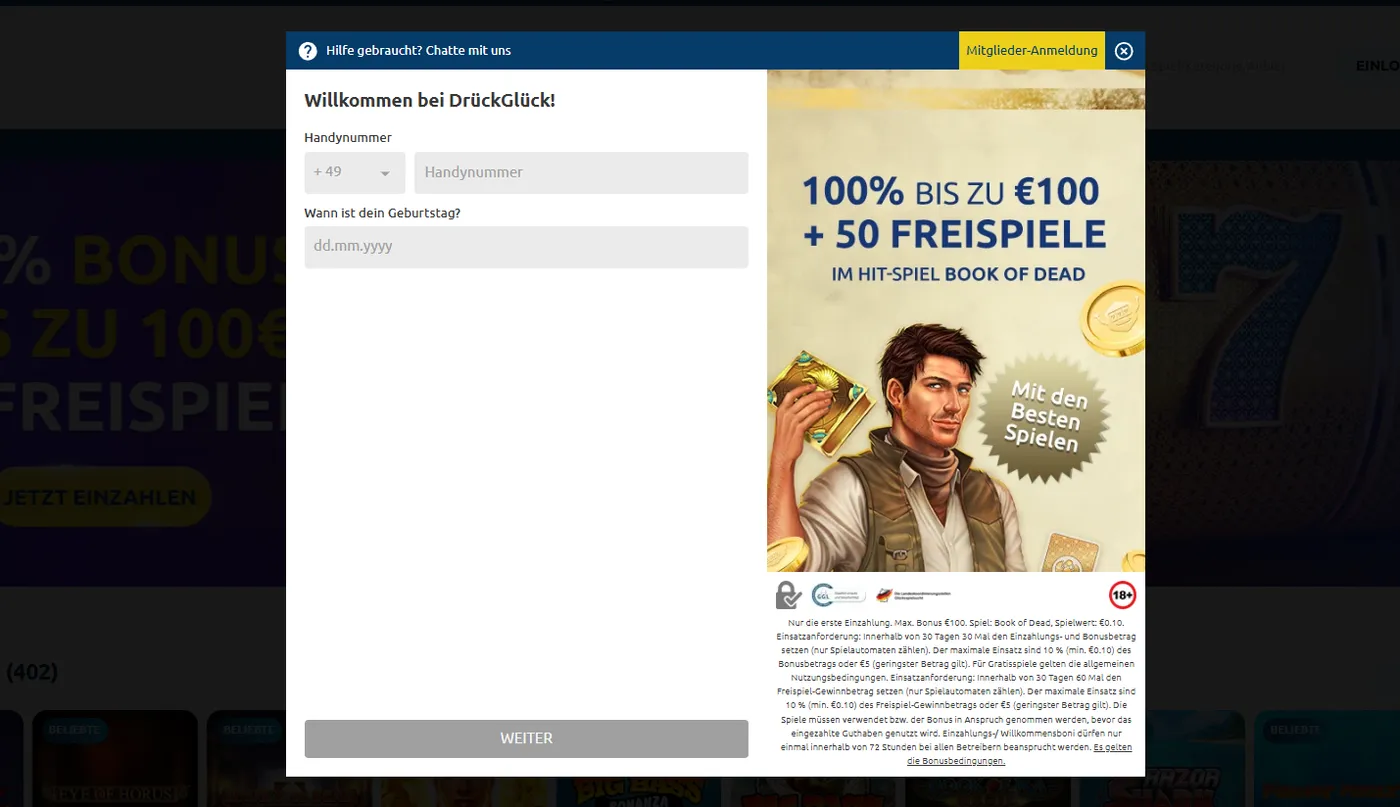The height and width of the screenshot is (807, 1400).
Task: Select the dd.mm.yyyy birthday field
Action: coord(526,247)
